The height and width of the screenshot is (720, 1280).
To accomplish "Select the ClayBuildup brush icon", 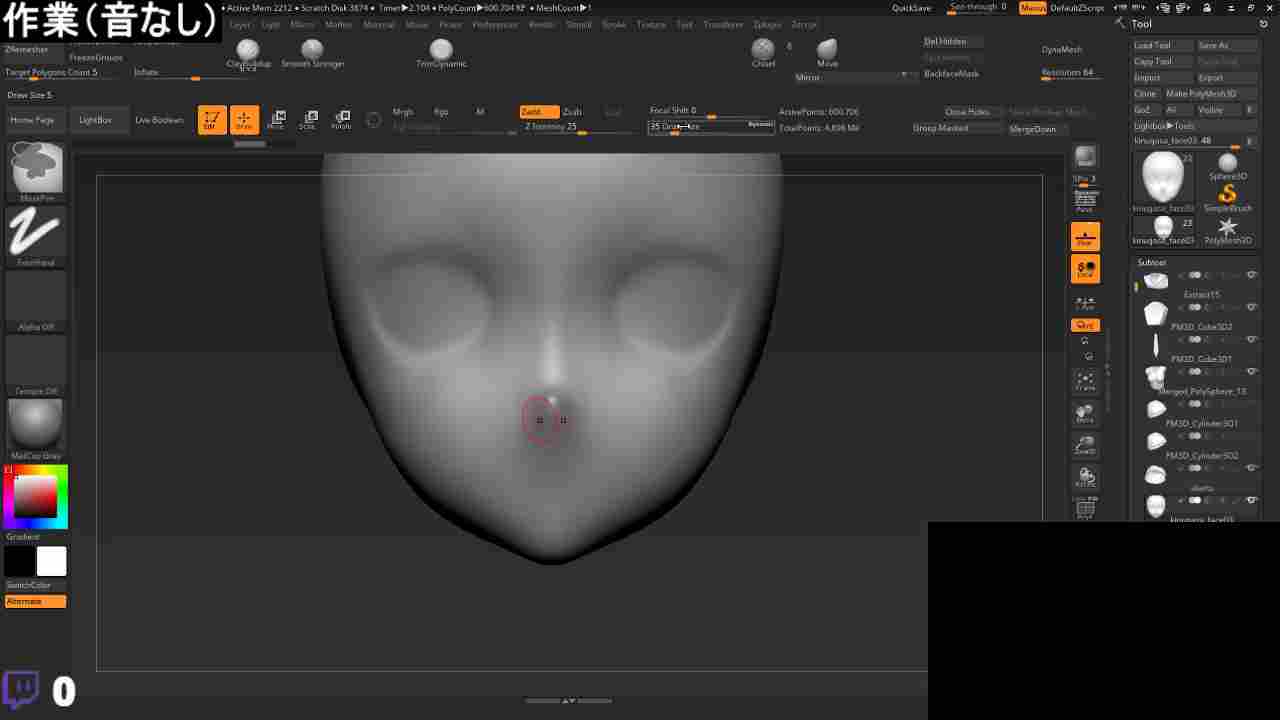I will [x=248, y=50].
